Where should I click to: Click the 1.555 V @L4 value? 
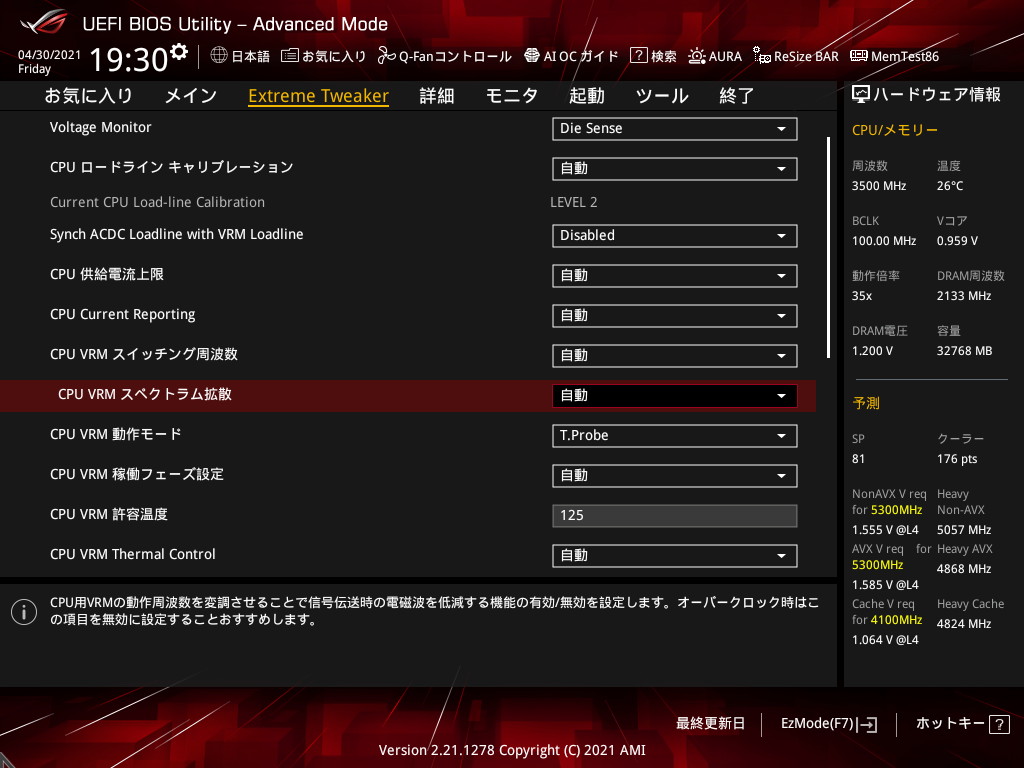click(885, 530)
